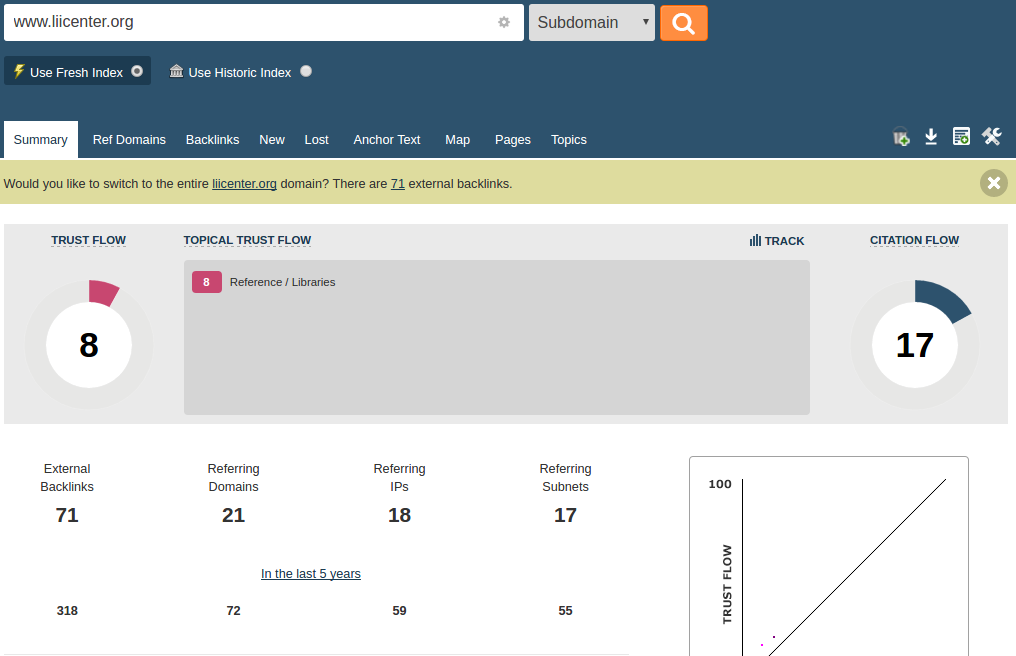Open the Map tab

tap(457, 139)
